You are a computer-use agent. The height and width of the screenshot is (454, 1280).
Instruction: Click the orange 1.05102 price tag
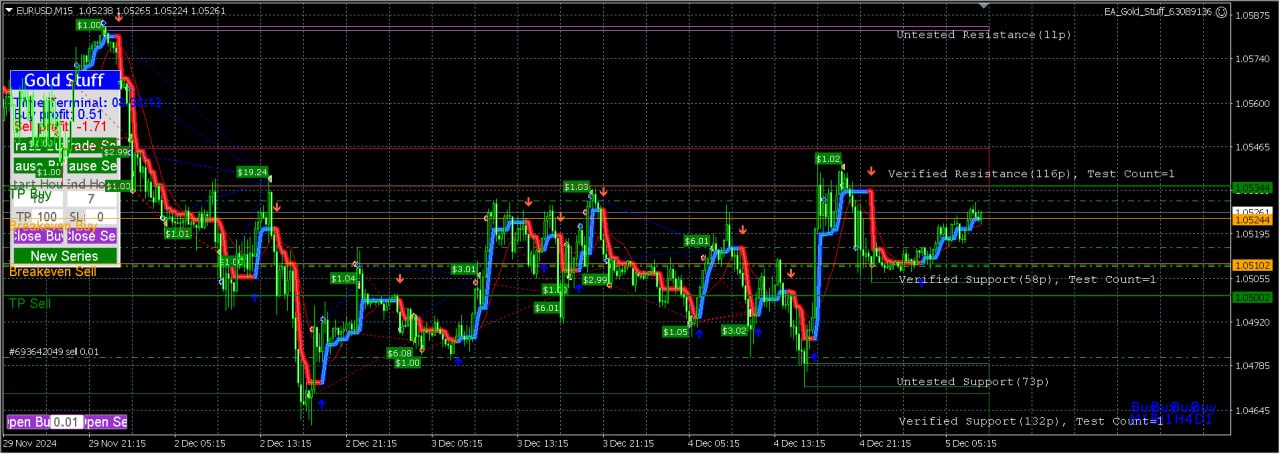1252,265
